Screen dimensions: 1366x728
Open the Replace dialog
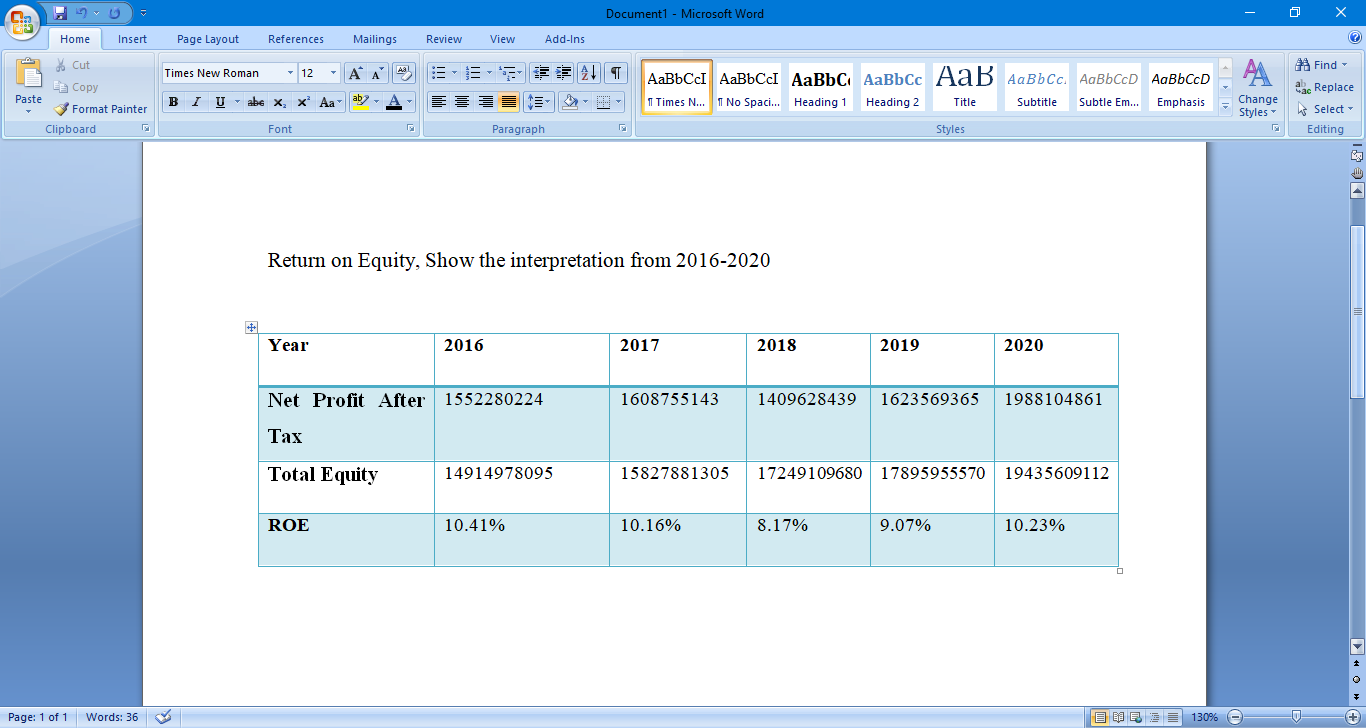[x=1324, y=87]
